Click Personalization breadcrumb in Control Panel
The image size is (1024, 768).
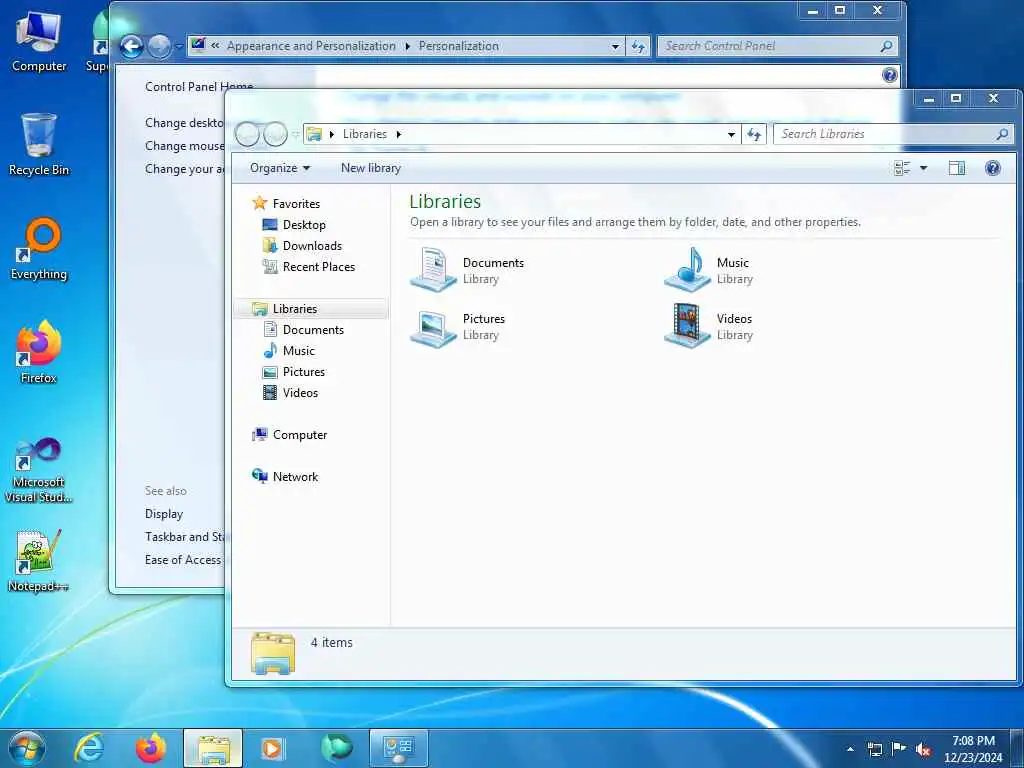458,46
